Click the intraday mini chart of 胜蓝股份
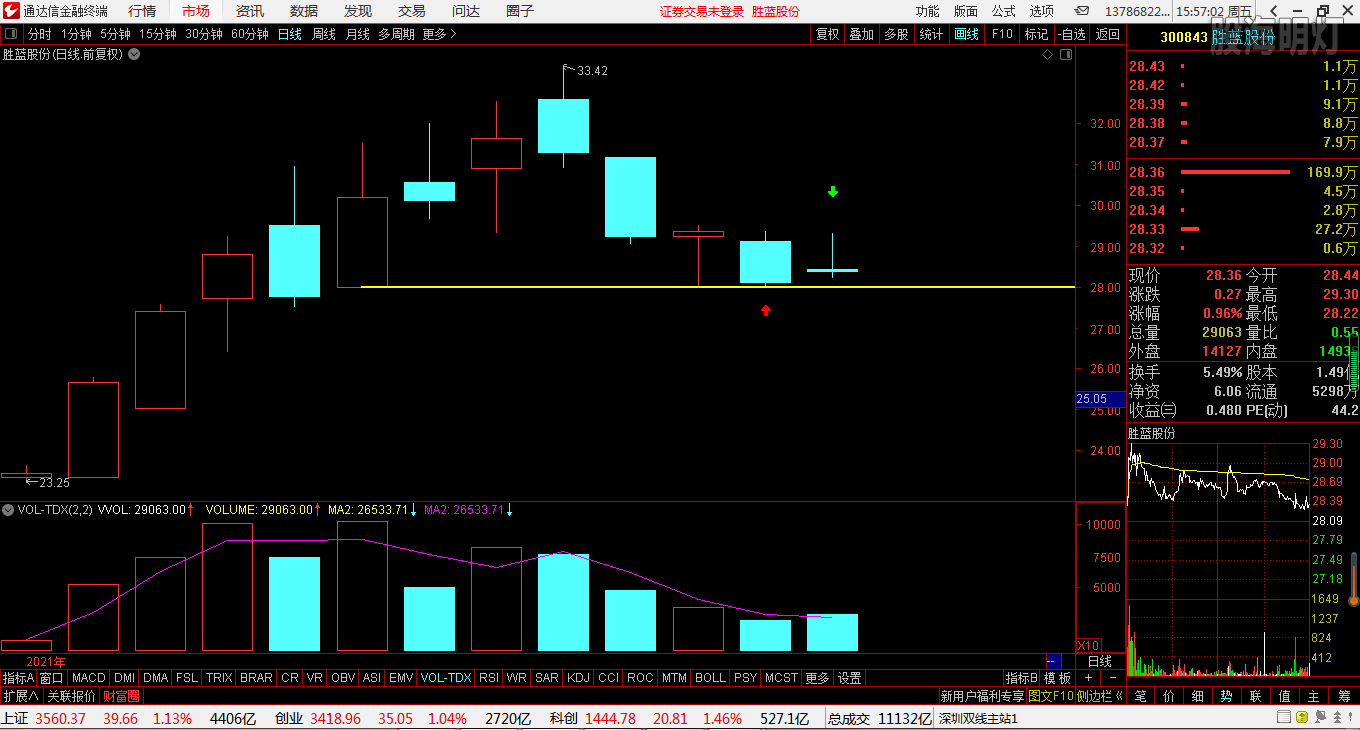This screenshot has width=1360, height=730. coord(1218,558)
